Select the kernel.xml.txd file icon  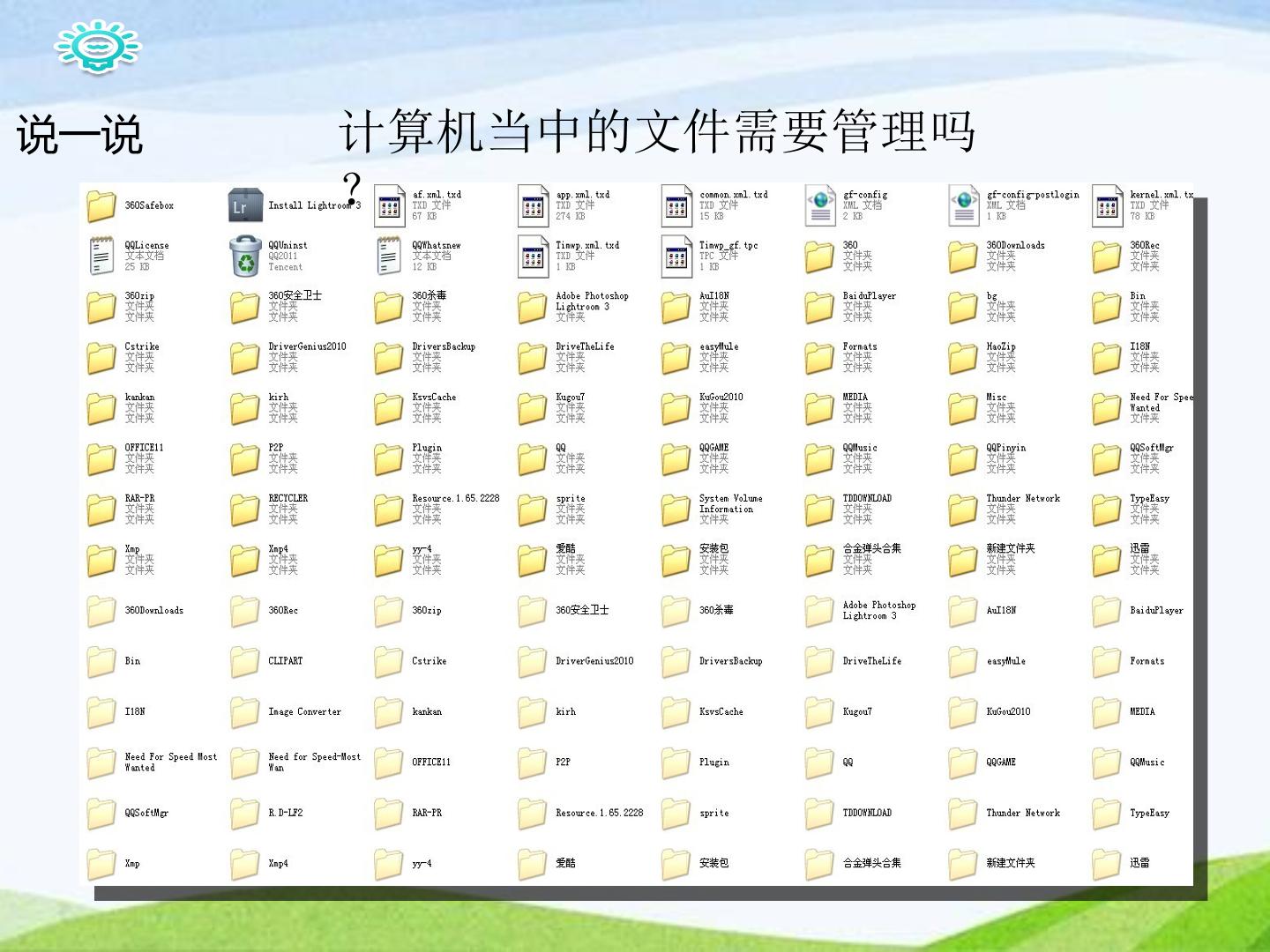[x=1108, y=205]
